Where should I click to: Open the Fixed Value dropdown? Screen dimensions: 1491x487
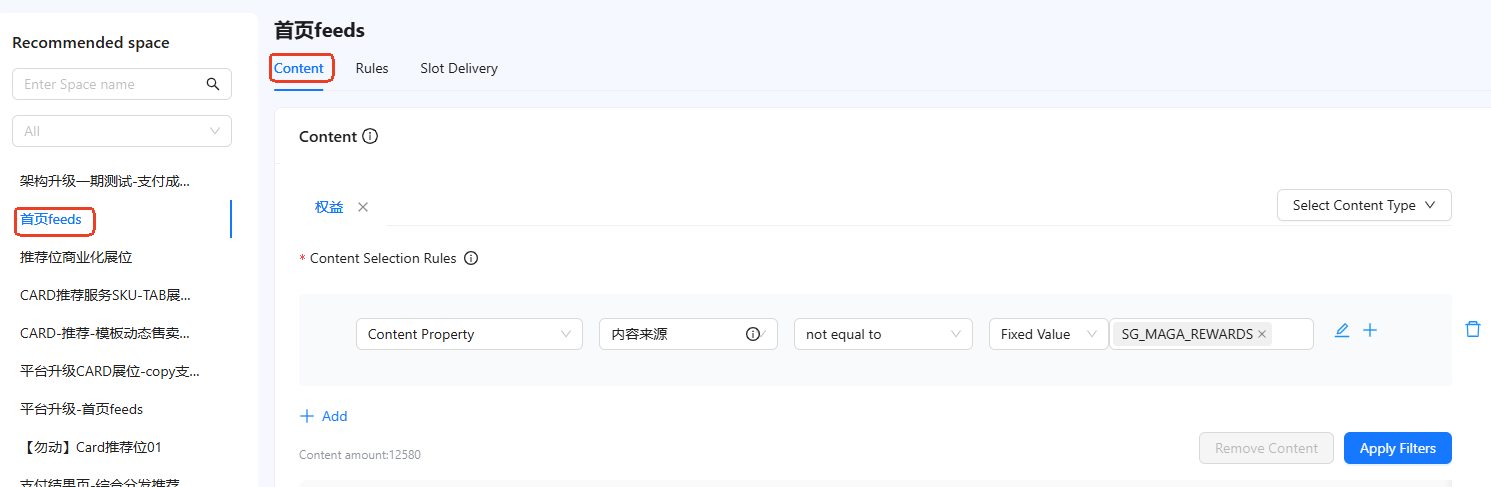1048,334
